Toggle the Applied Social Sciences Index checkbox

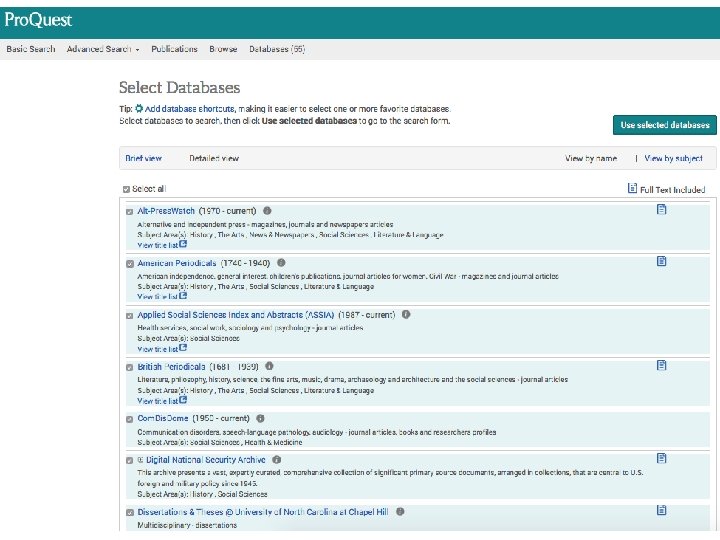(x=129, y=316)
